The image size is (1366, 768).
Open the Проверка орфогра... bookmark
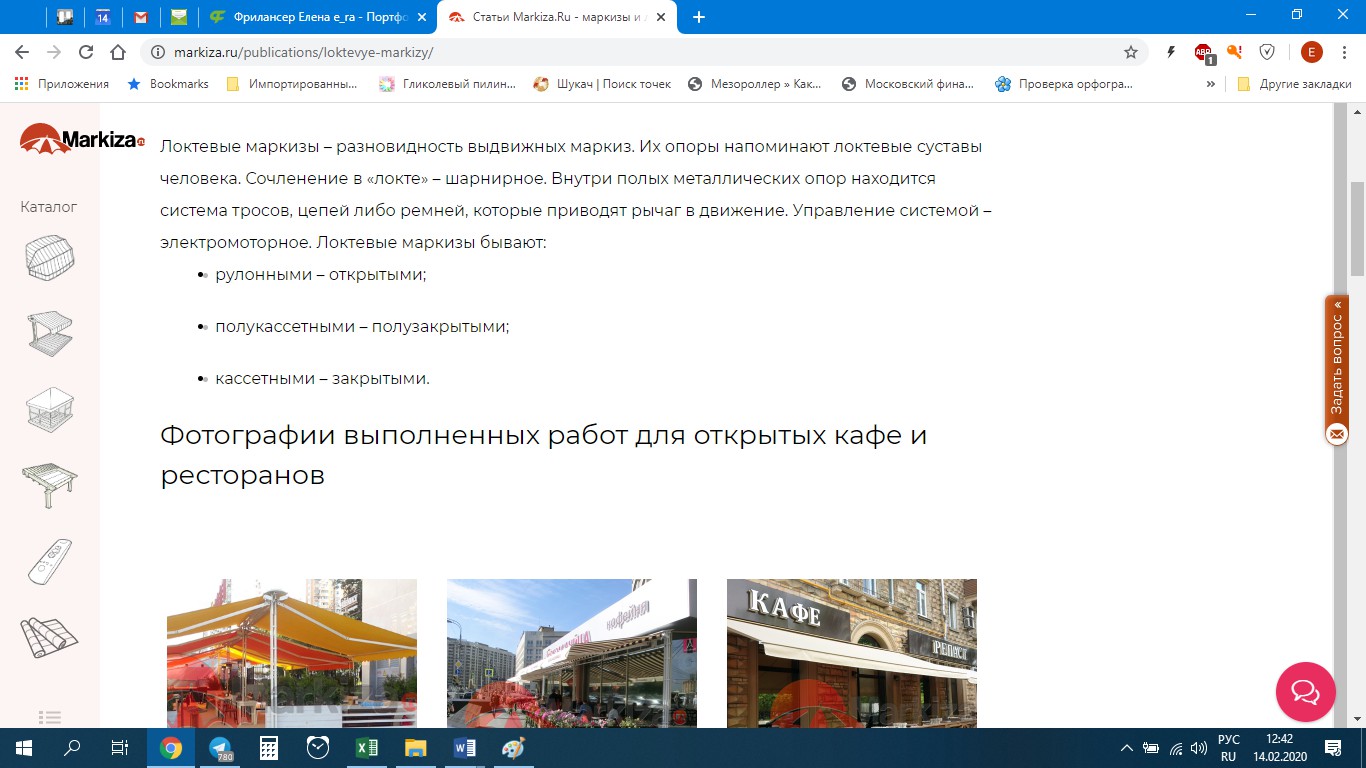click(1064, 84)
